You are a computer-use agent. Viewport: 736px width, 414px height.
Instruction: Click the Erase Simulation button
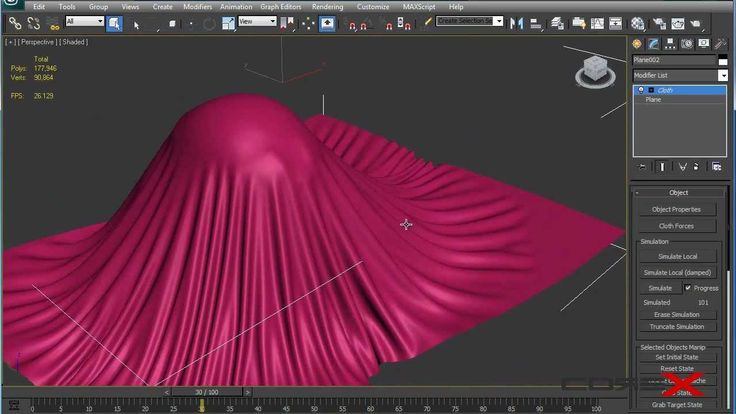(677, 314)
